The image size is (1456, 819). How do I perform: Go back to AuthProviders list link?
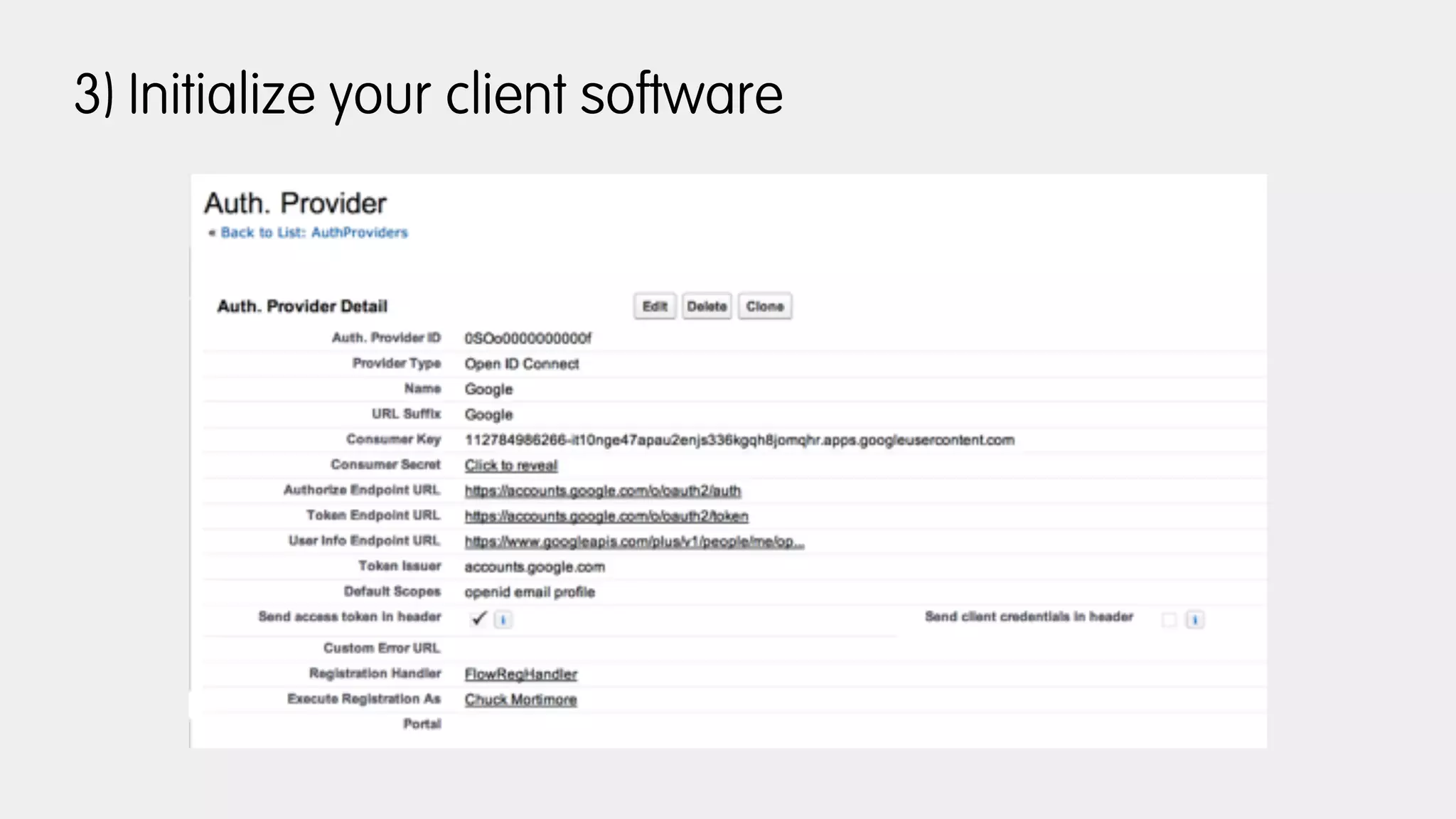tap(314, 232)
